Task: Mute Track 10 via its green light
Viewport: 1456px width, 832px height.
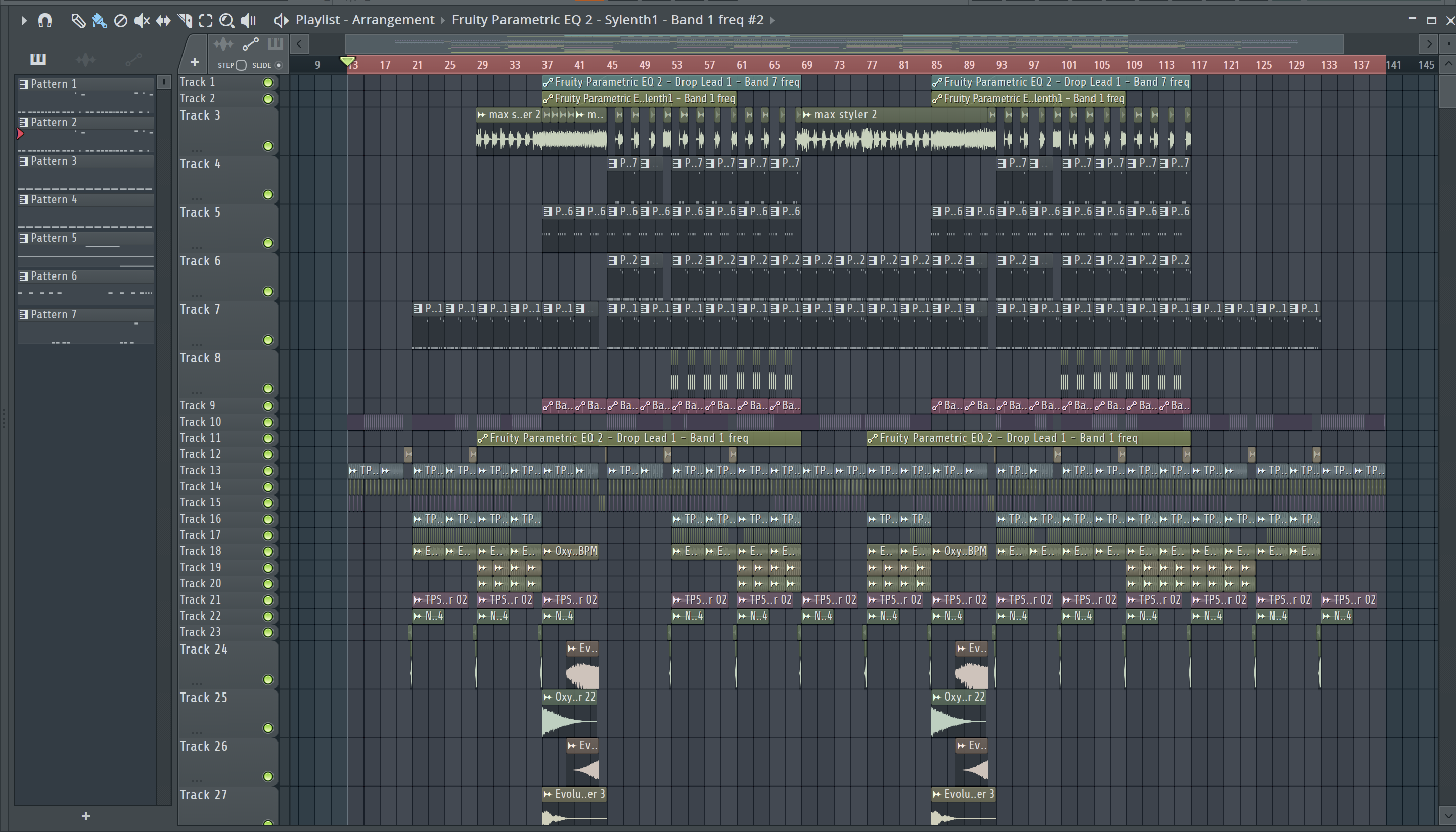Action: click(267, 422)
